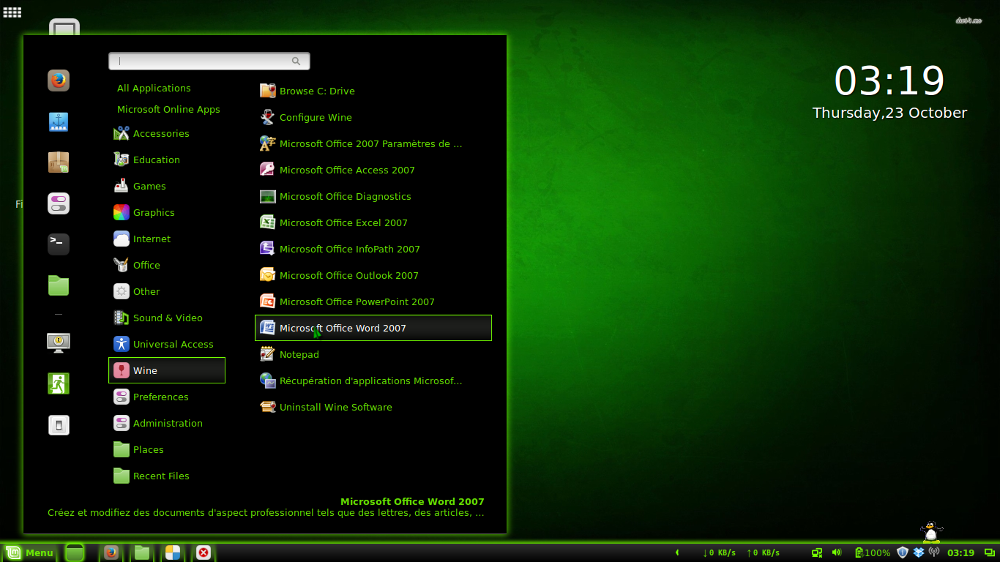1000x562 pixels.
Task: Open the Other category
Action: pos(166,292)
